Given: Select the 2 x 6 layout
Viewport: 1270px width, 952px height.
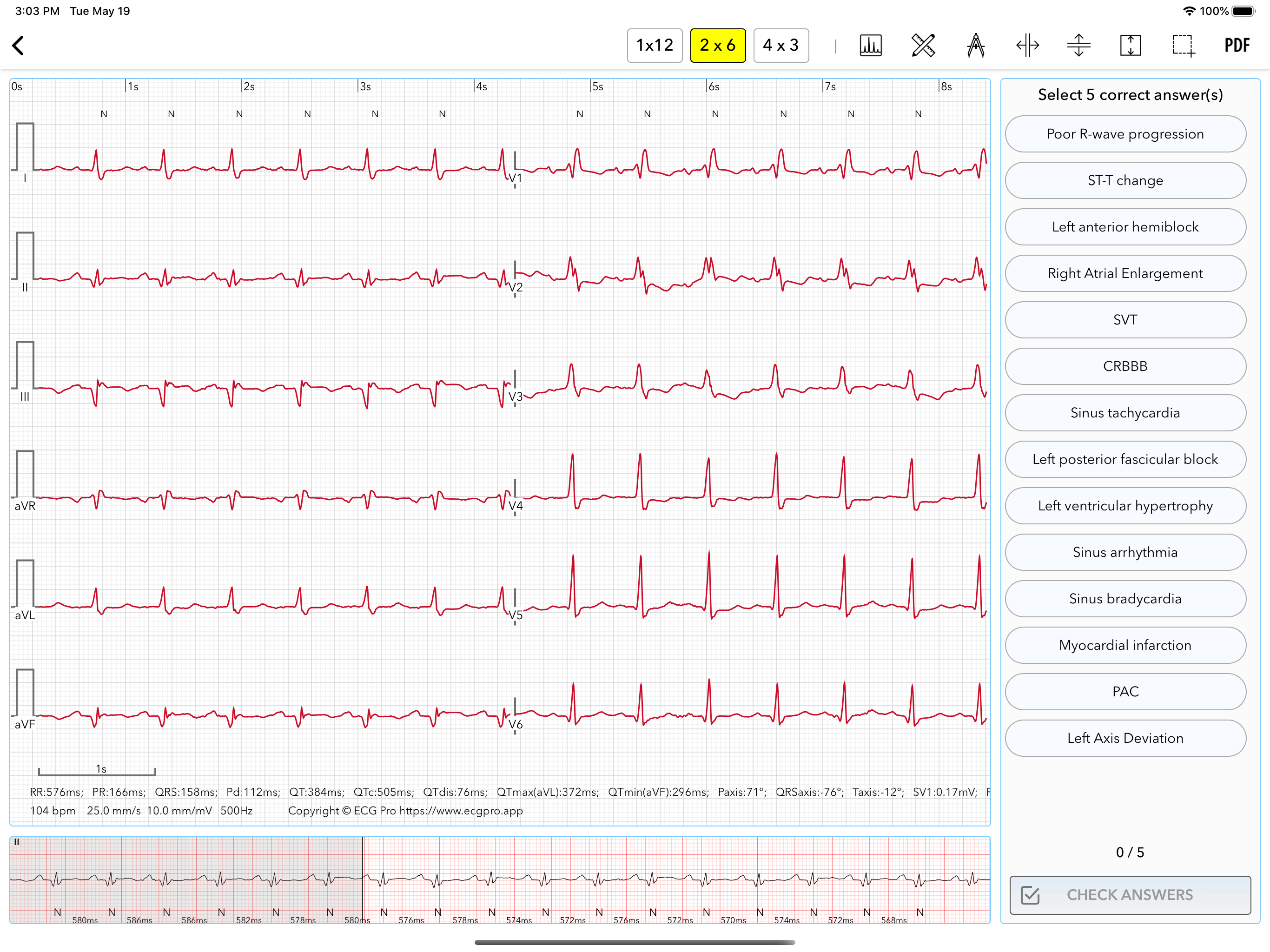Looking at the screenshot, I should pos(717,46).
